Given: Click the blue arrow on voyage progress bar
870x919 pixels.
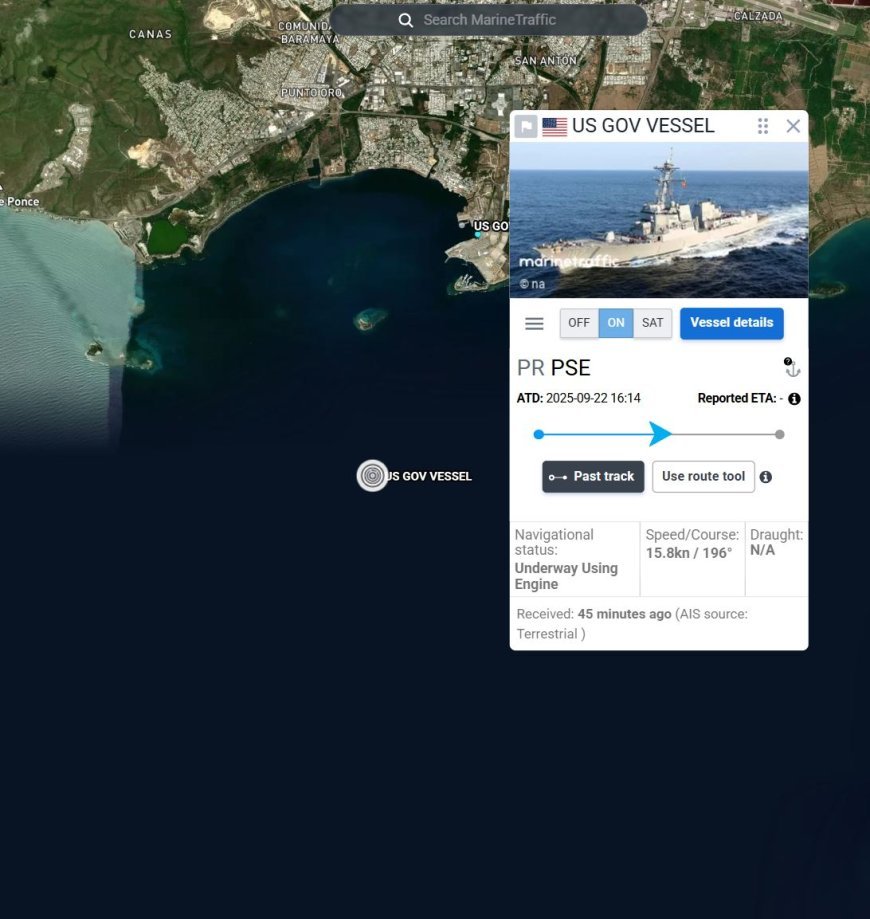Looking at the screenshot, I should point(659,434).
